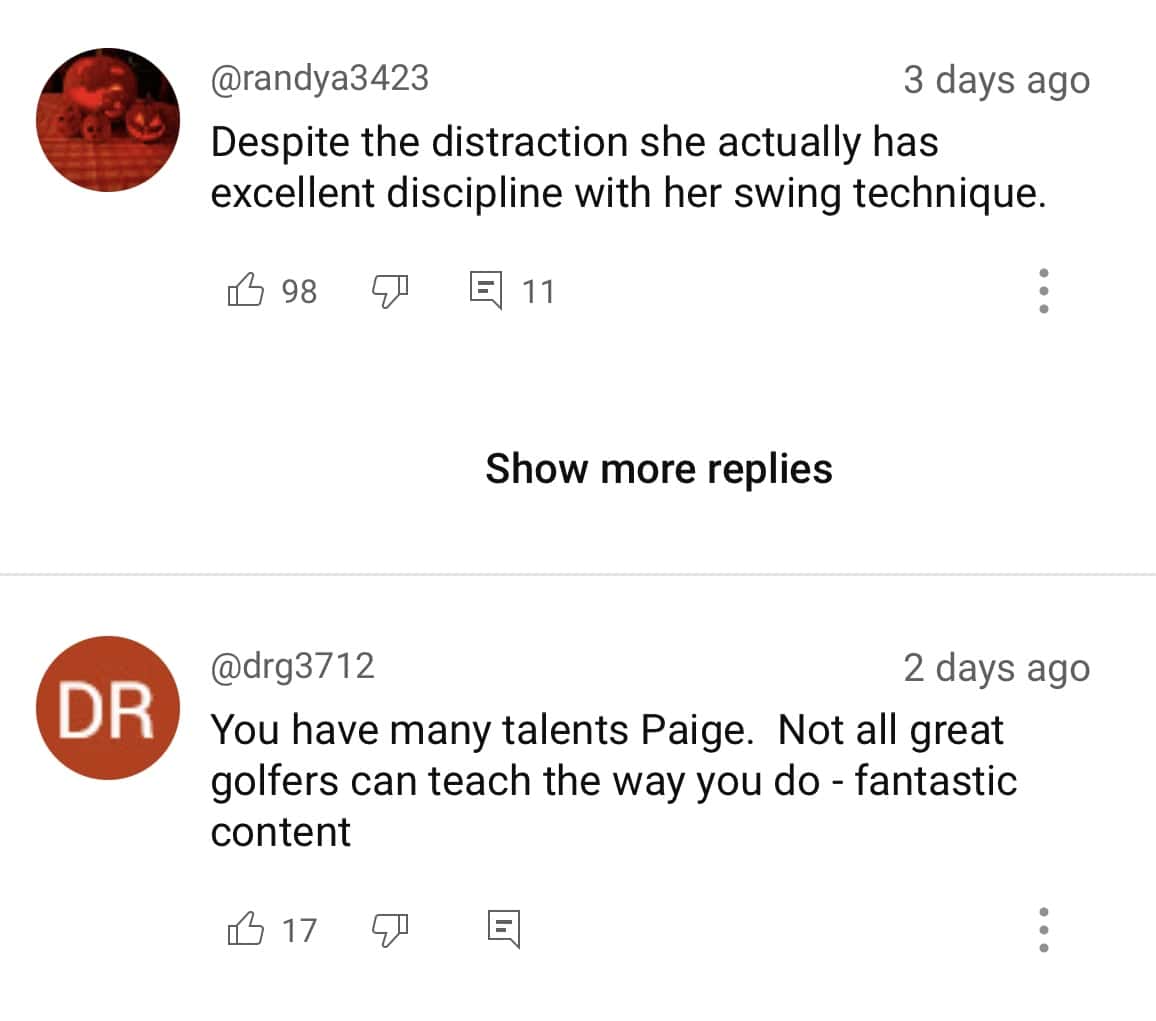Screen dimensions: 1156x1021
Task: Open the red DR avatar of @drg3712
Action: (108, 709)
